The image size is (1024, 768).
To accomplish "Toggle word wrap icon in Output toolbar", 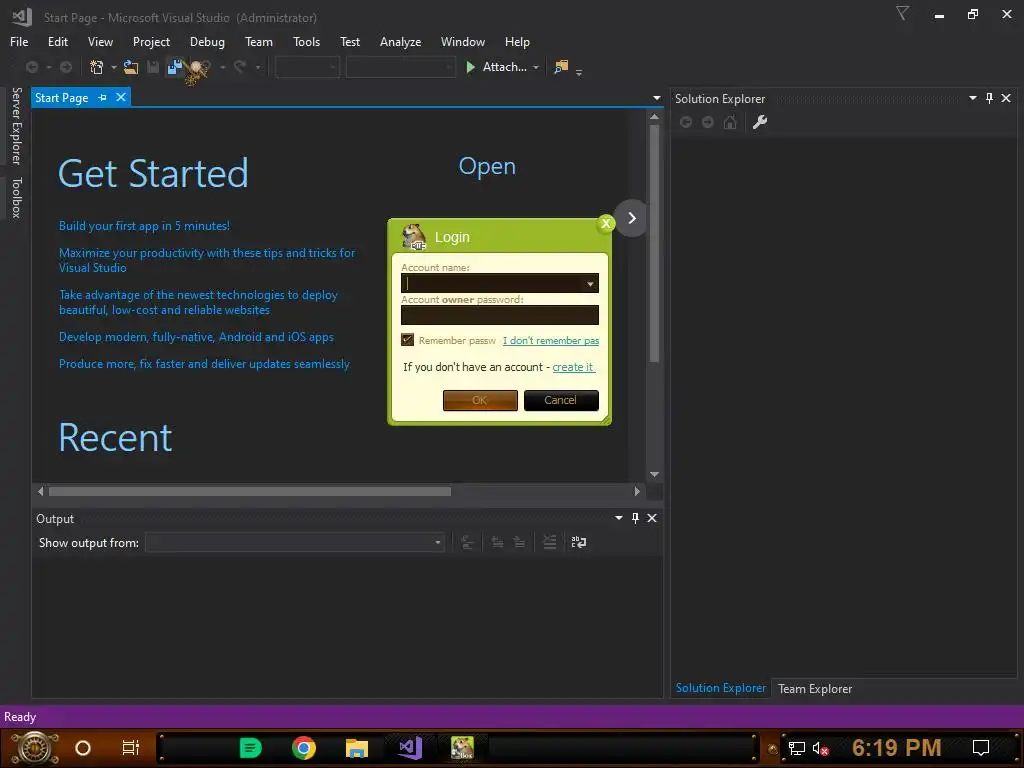I will click(579, 542).
